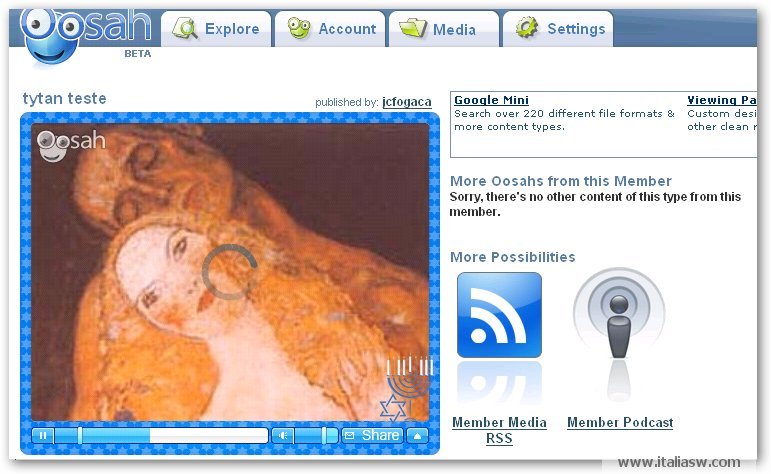This screenshot has height=474, width=771.
Task: Click the 'published by:' label
Action: click(347, 102)
